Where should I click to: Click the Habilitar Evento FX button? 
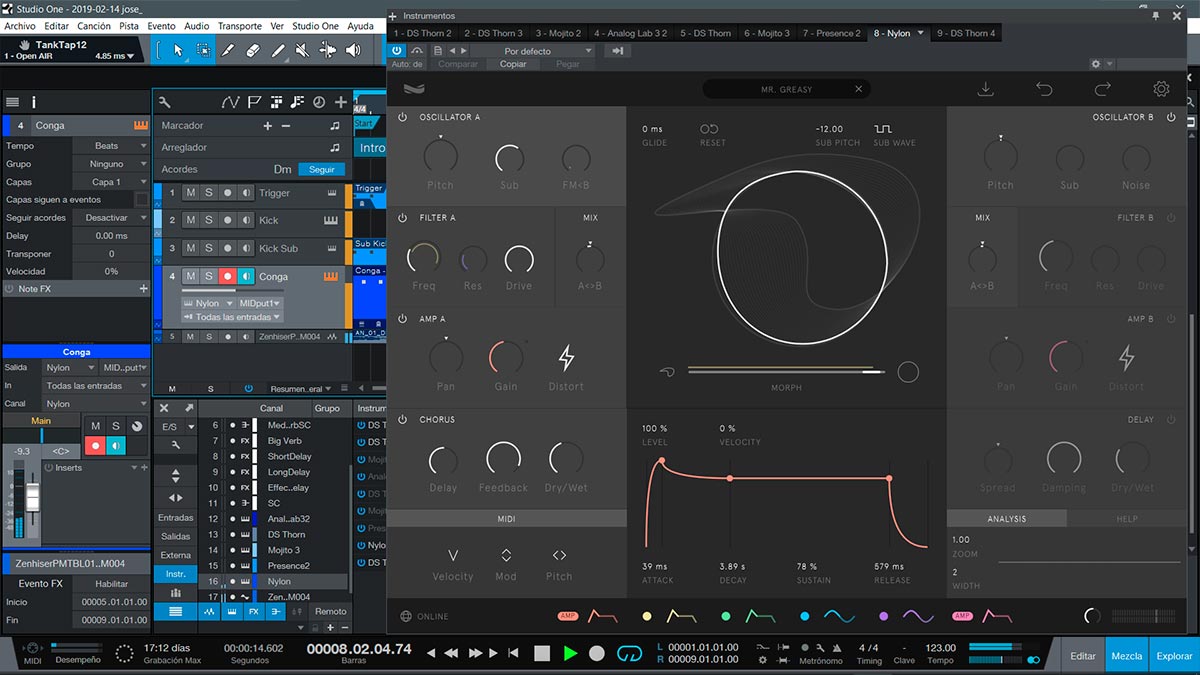coord(111,584)
